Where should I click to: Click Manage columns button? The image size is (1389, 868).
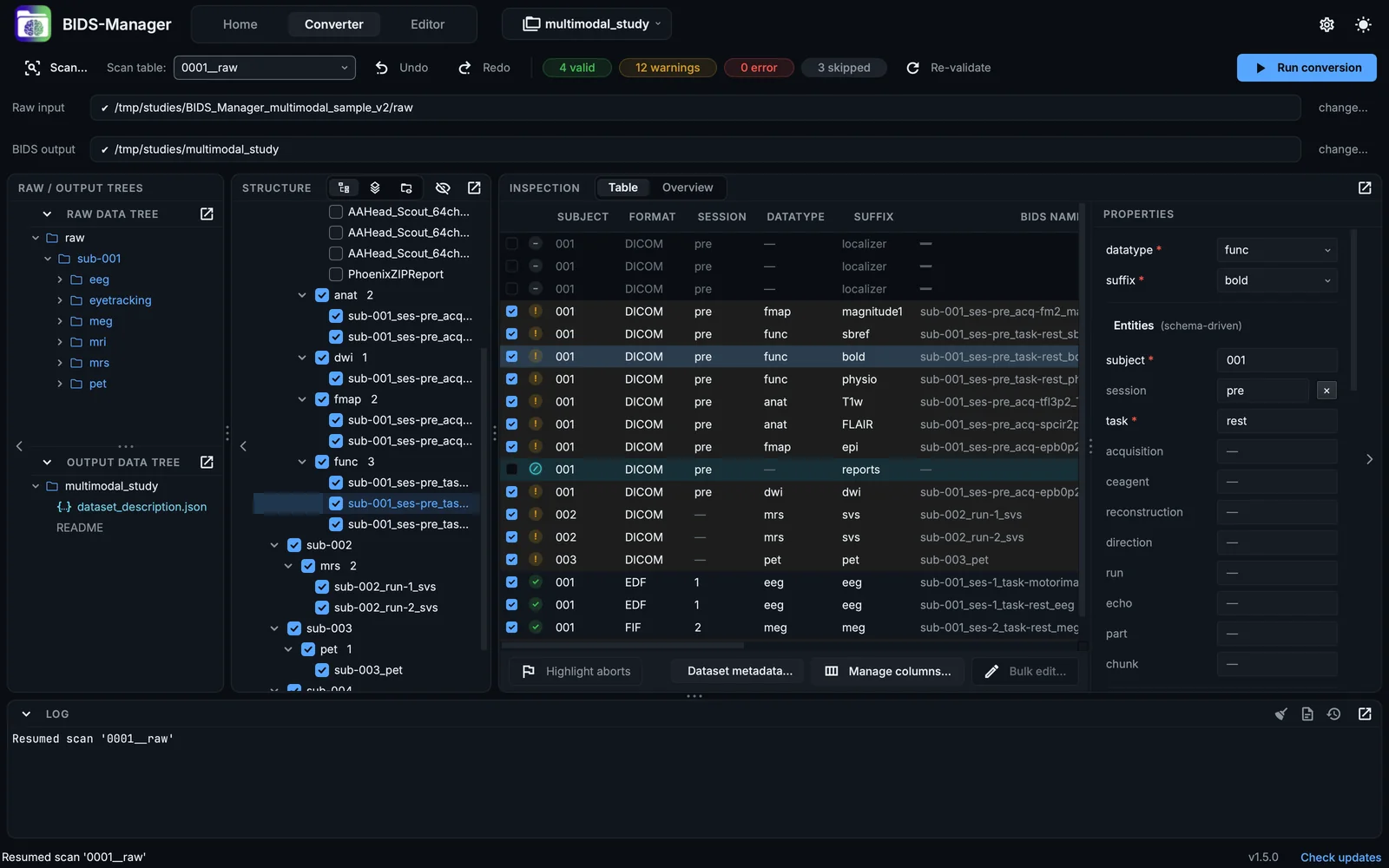(887, 671)
